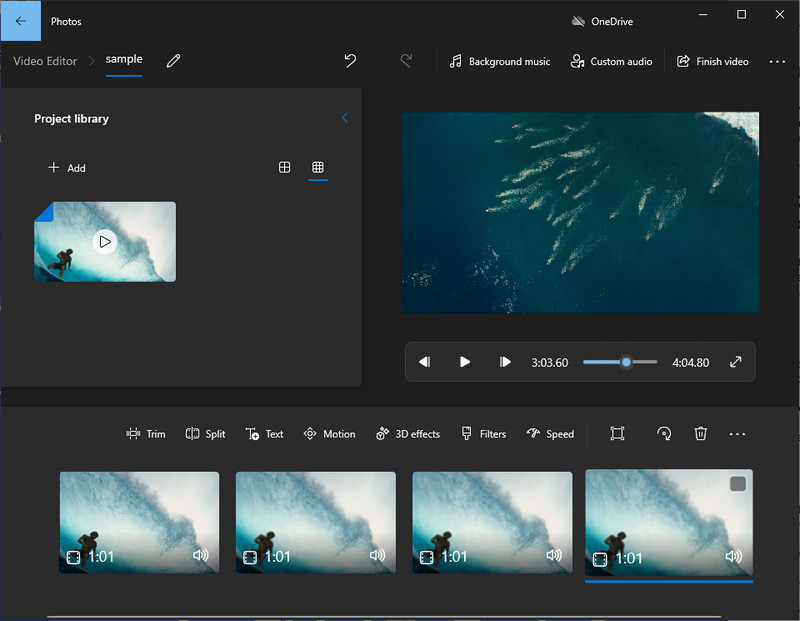
Task: Redo the last undone edit
Action: pos(406,61)
